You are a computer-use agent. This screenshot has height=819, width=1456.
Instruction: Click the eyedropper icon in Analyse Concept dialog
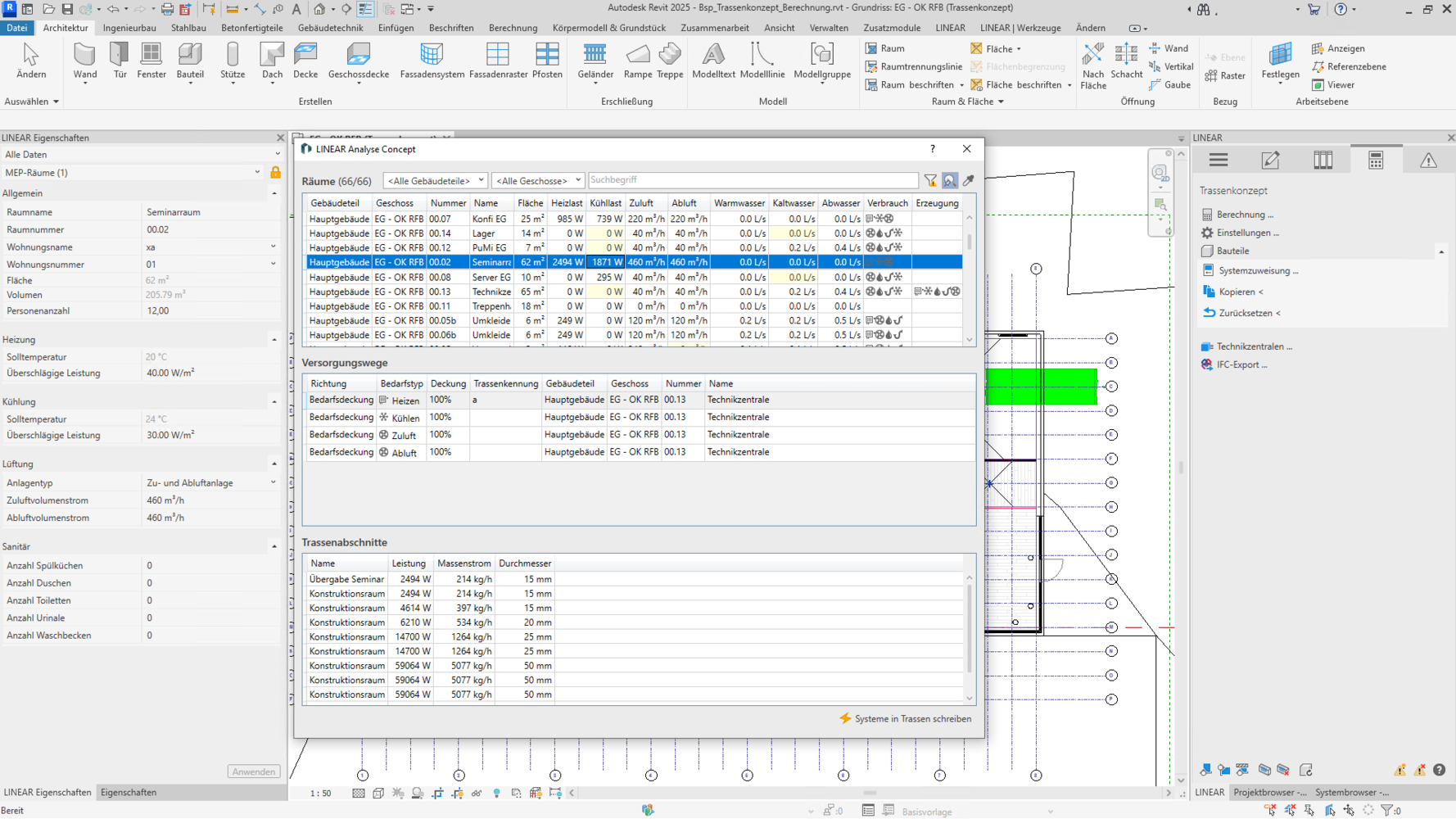tap(969, 180)
